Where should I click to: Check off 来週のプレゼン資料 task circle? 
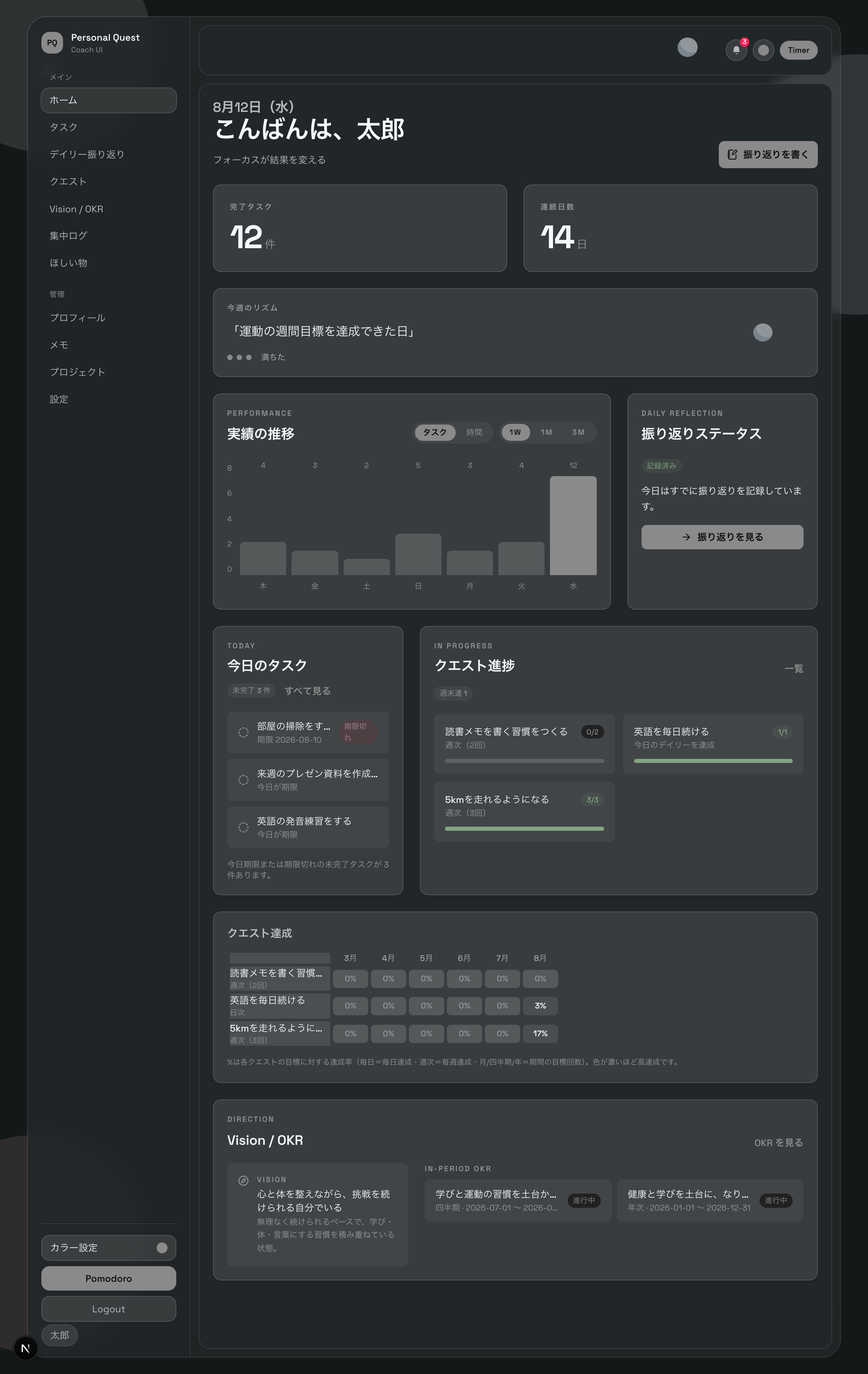pos(243,780)
